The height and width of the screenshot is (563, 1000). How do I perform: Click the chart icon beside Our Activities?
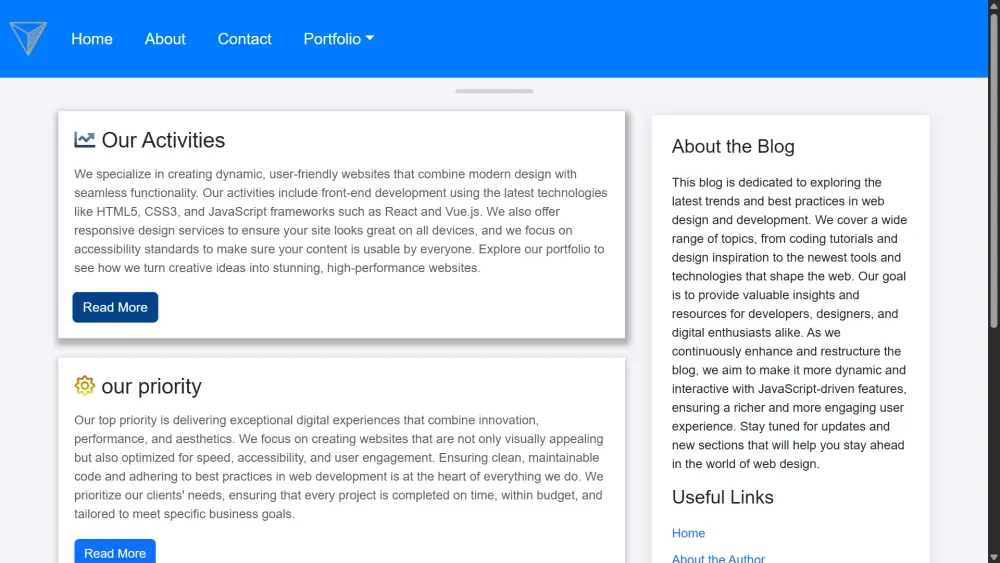coord(85,140)
